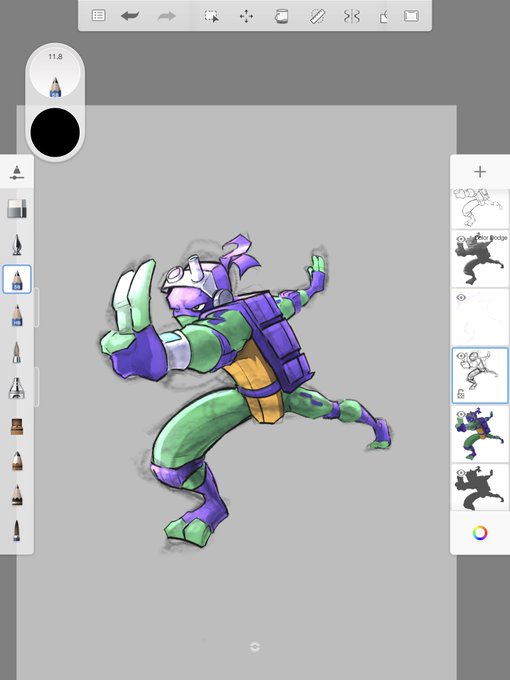Screen dimensions: 510x680
Task: Pick the ink fountain pen brush
Action: point(17,245)
